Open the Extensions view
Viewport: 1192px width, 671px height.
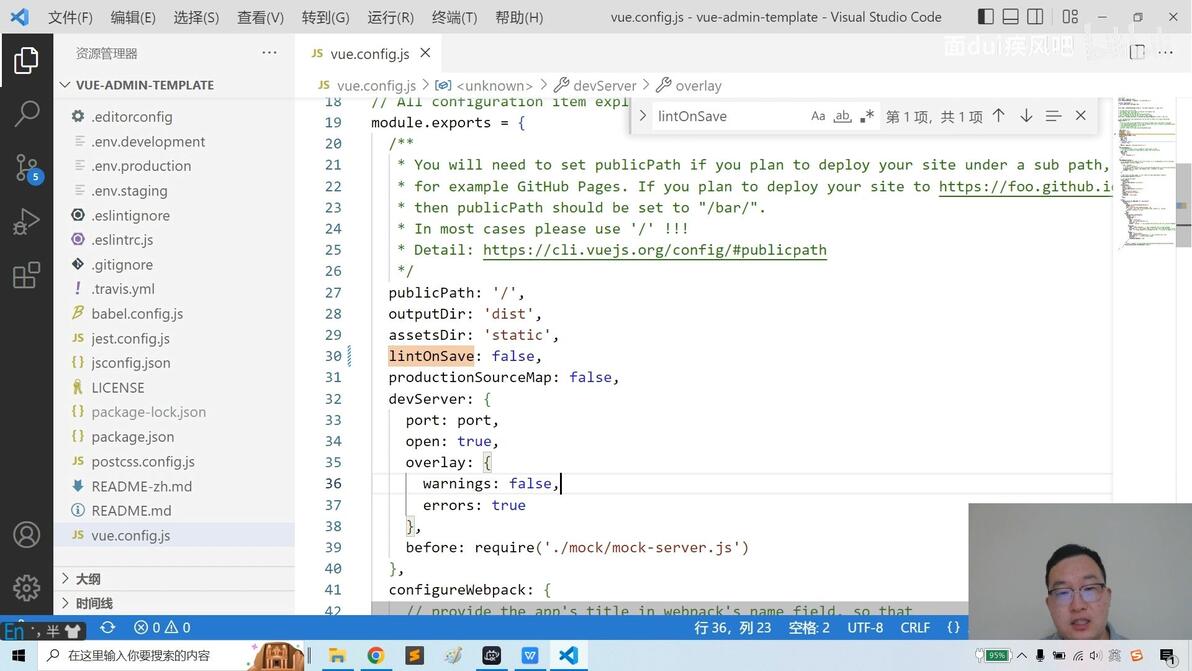[27, 275]
